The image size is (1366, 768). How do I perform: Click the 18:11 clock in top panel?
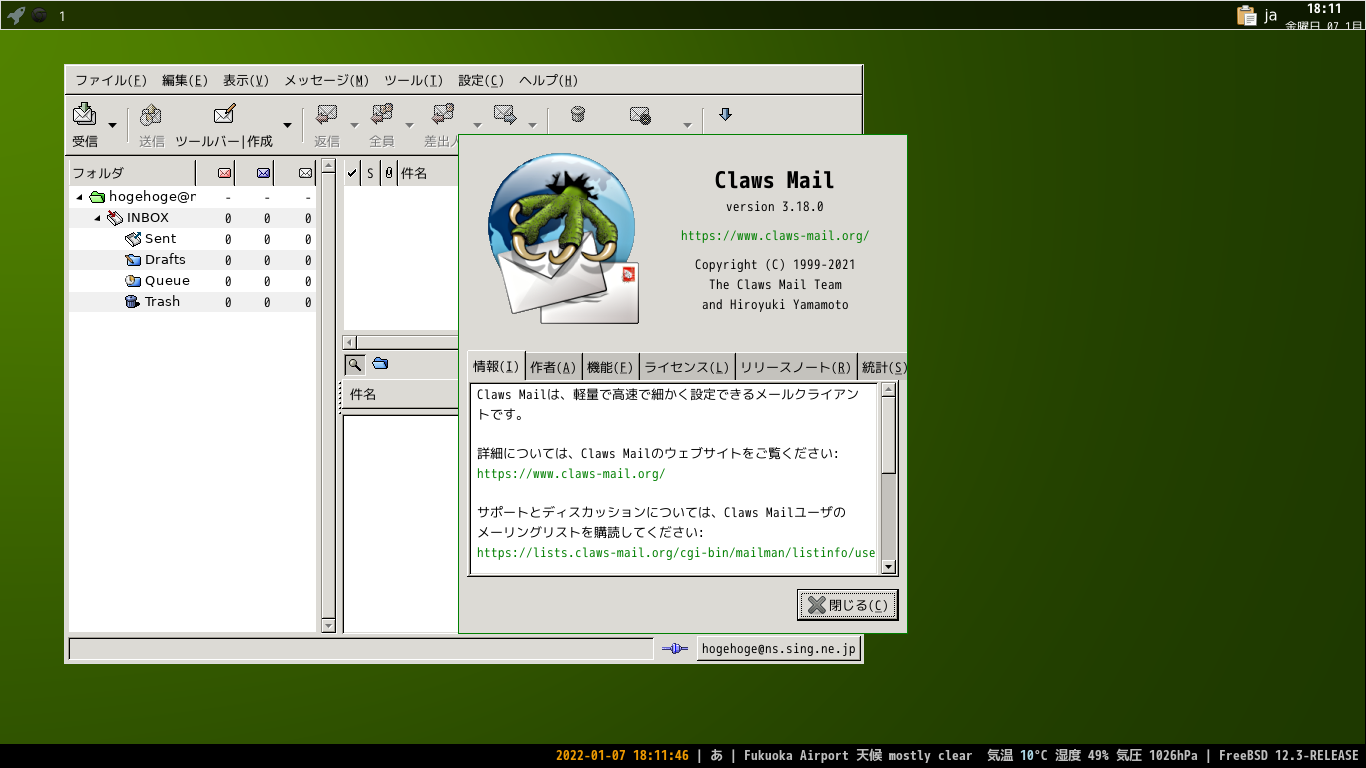[x=1324, y=8]
